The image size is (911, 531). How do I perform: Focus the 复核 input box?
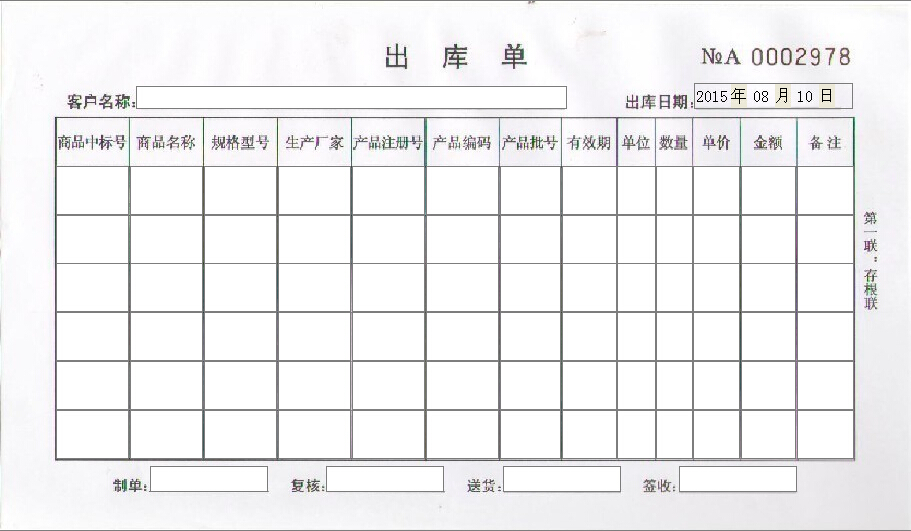tap(385, 479)
